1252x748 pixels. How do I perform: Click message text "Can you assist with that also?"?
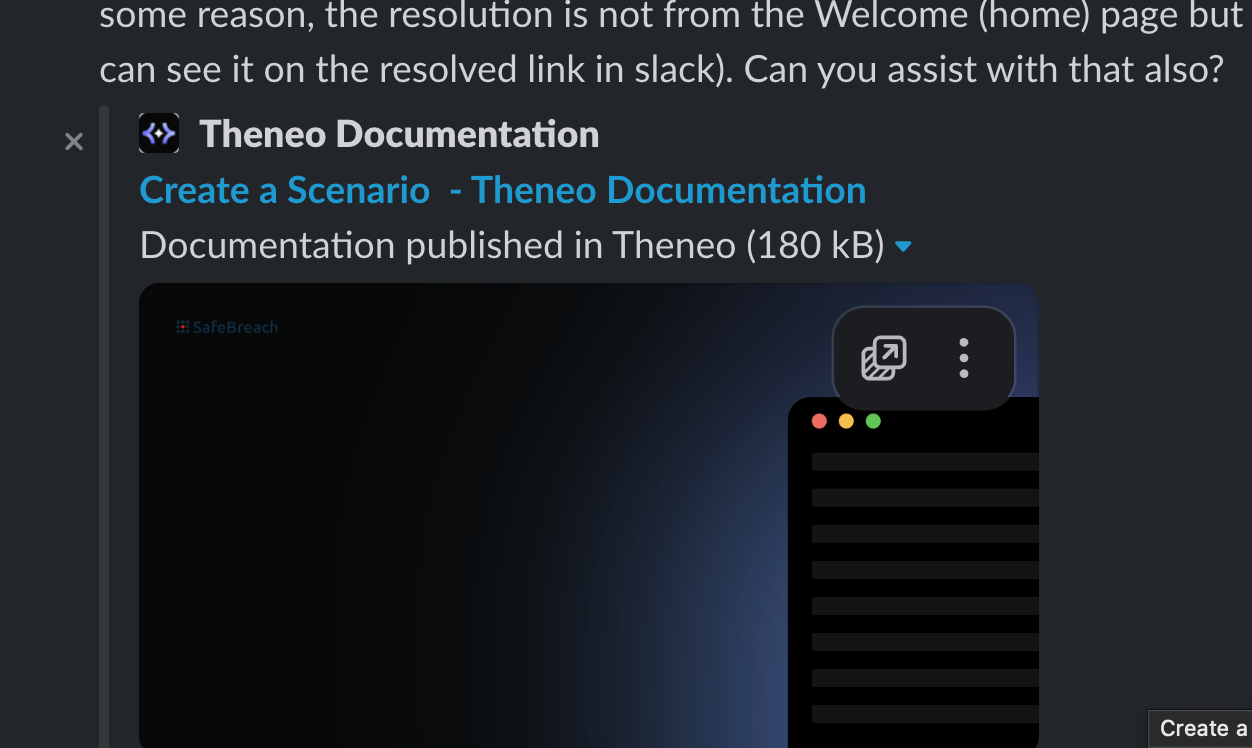click(x=984, y=69)
